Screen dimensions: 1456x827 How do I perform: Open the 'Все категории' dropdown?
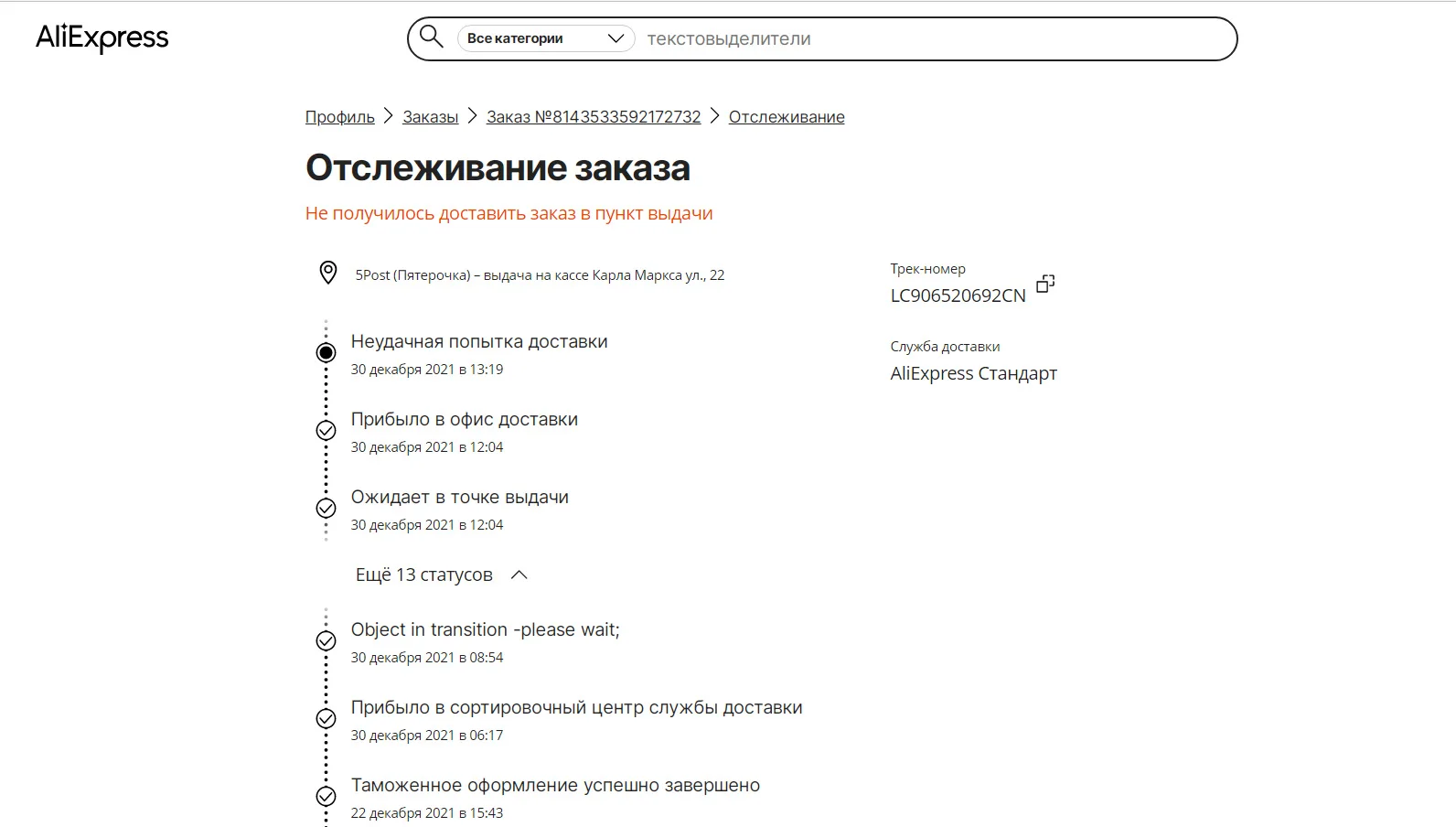(x=546, y=38)
